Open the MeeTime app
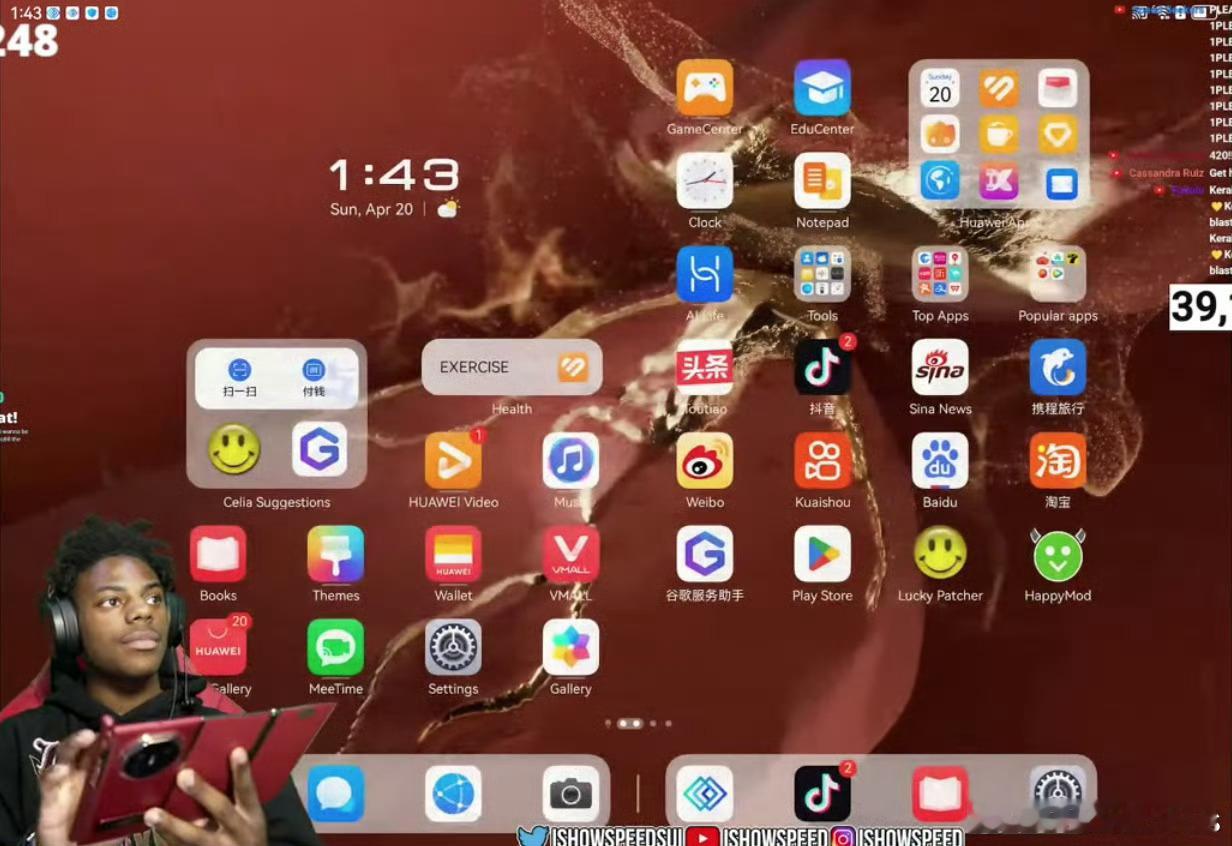Viewport: 1232px width, 846px height. (335, 647)
